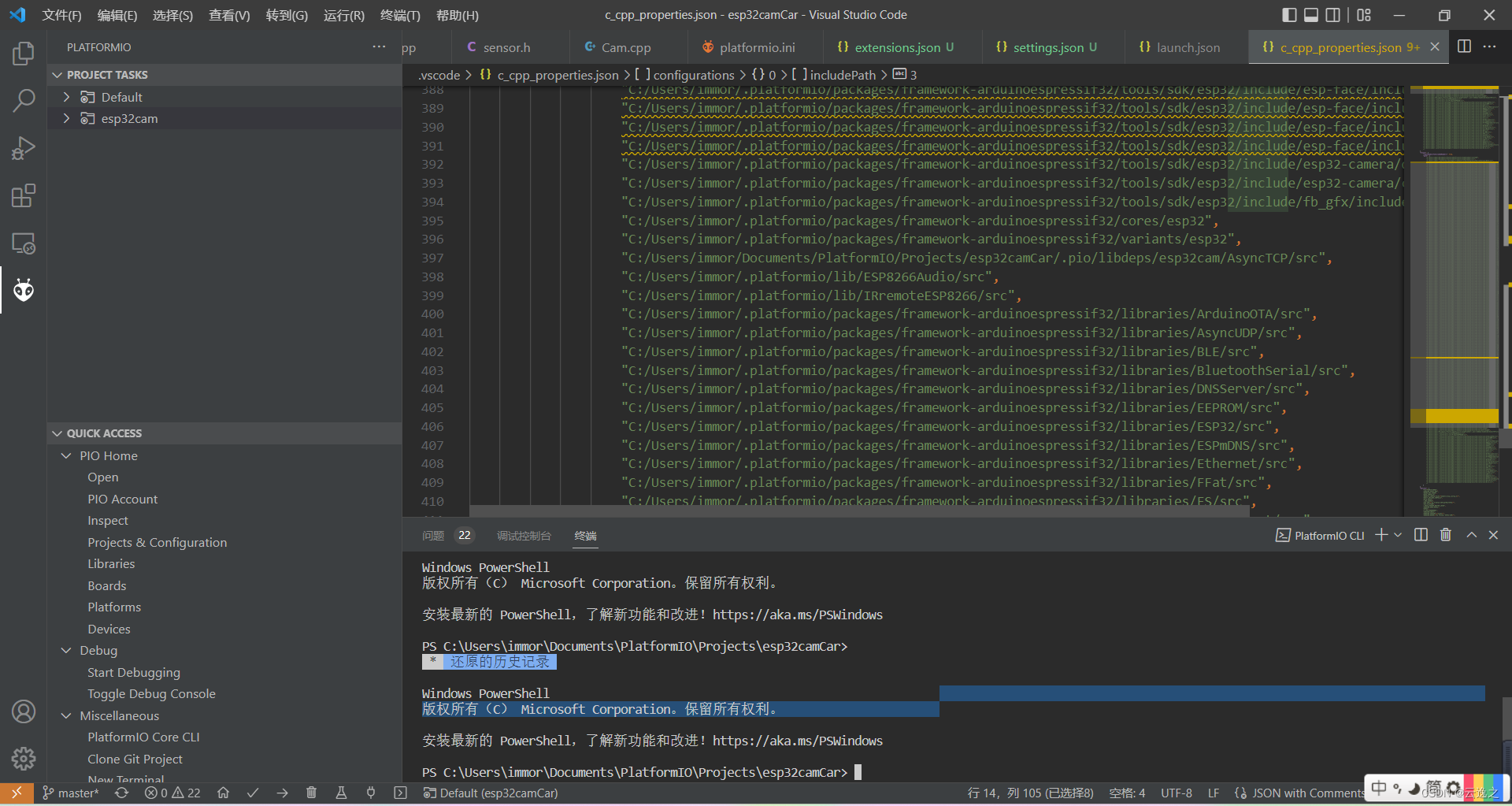
Task: Open PlatformIO view more actions ellipsis
Action: [379, 46]
